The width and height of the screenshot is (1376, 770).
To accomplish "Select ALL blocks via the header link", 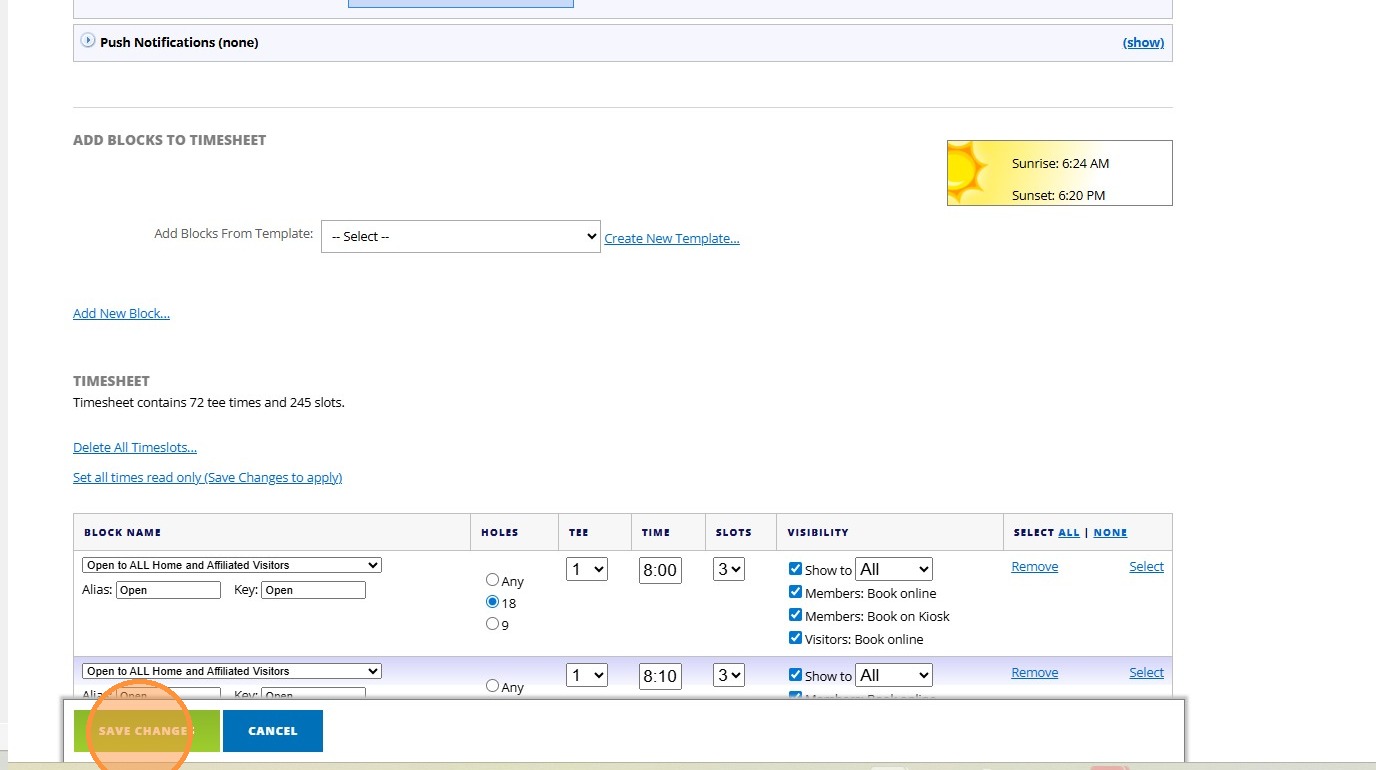I will click(x=1069, y=532).
